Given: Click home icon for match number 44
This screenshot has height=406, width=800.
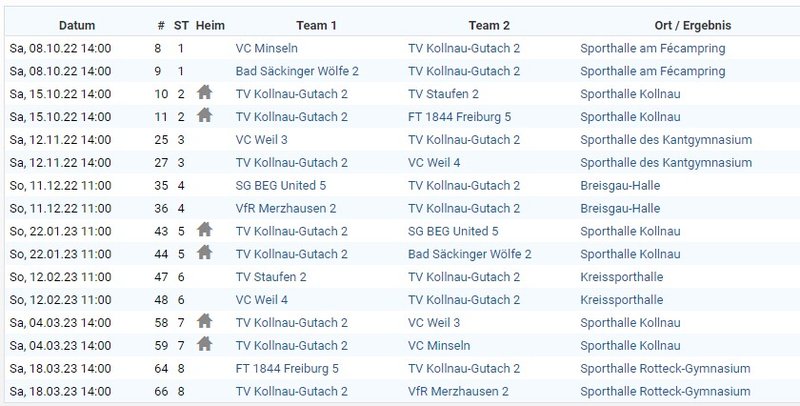Looking at the screenshot, I should 205,252.
